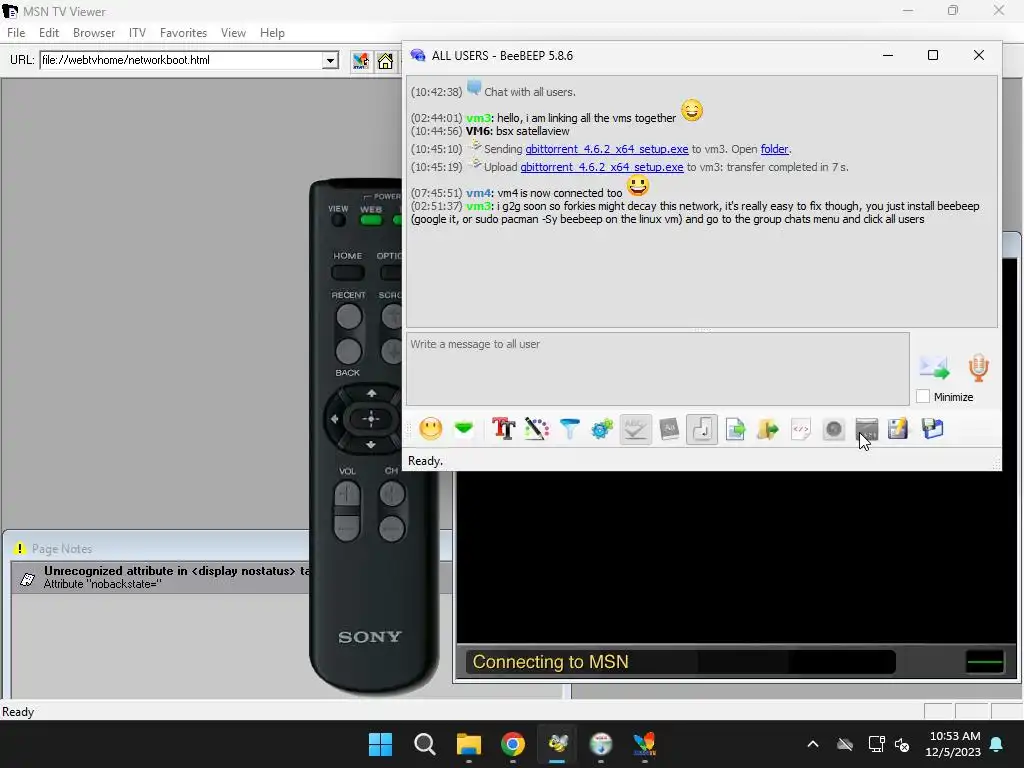
Task: Expand the URL address dropdown
Action: (330, 61)
